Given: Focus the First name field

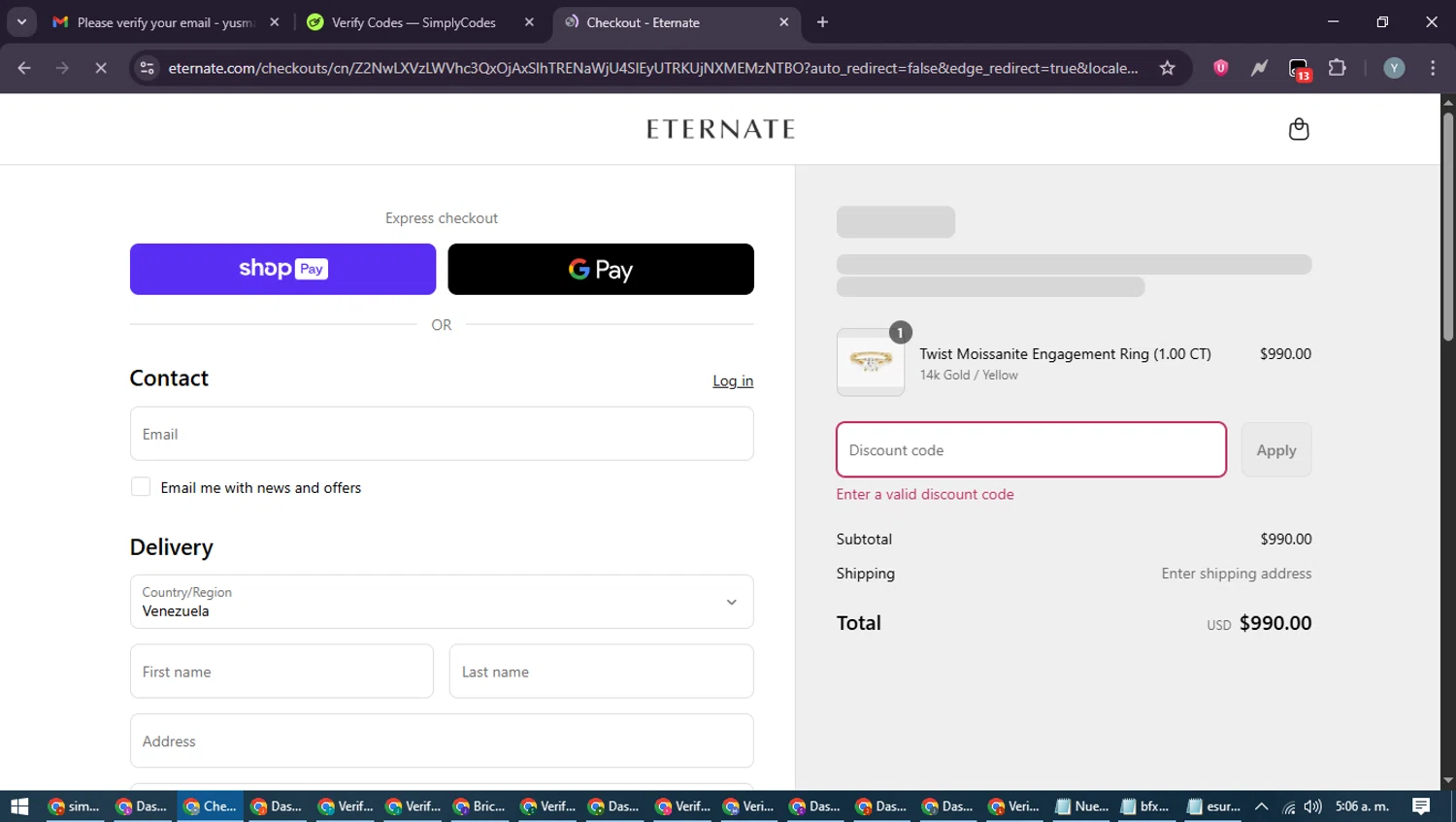Looking at the screenshot, I should [281, 672].
